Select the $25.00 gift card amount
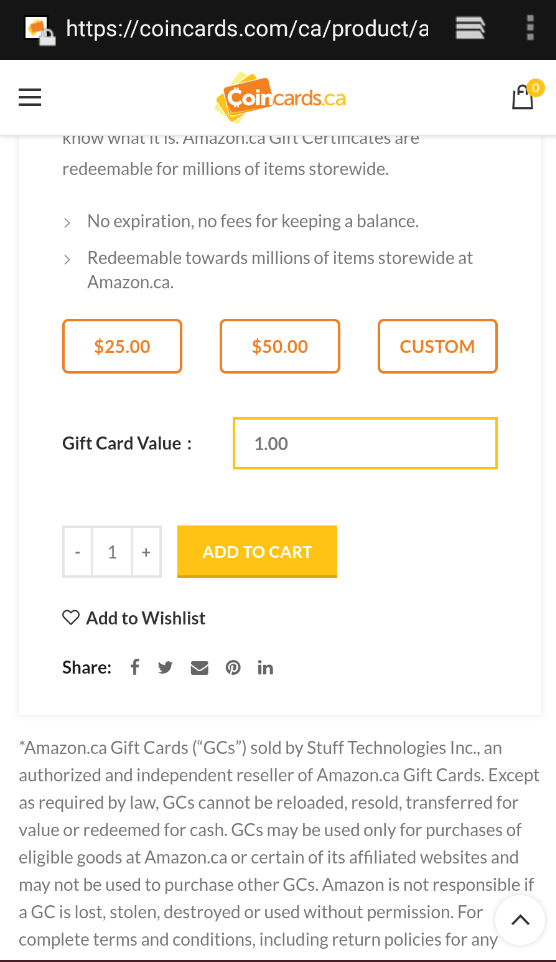Screen dimensions: 556x962 pos(122,346)
